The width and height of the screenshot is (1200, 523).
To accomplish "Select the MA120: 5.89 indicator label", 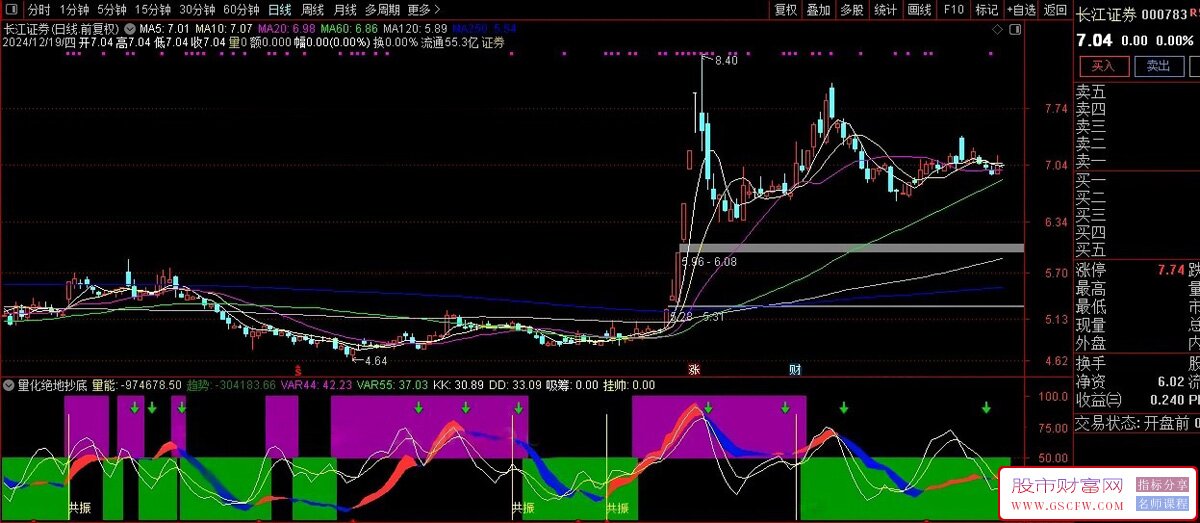I will pyautogui.click(x=415, y=29).
